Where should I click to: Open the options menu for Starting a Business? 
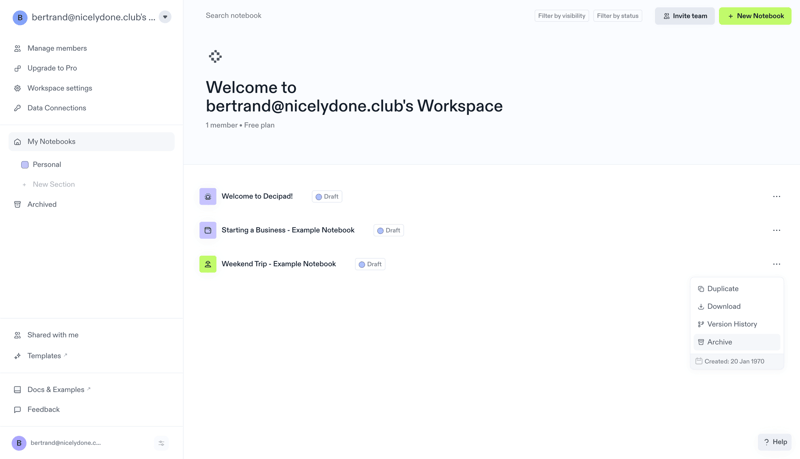pyautogui.click(x=776, y=231)
